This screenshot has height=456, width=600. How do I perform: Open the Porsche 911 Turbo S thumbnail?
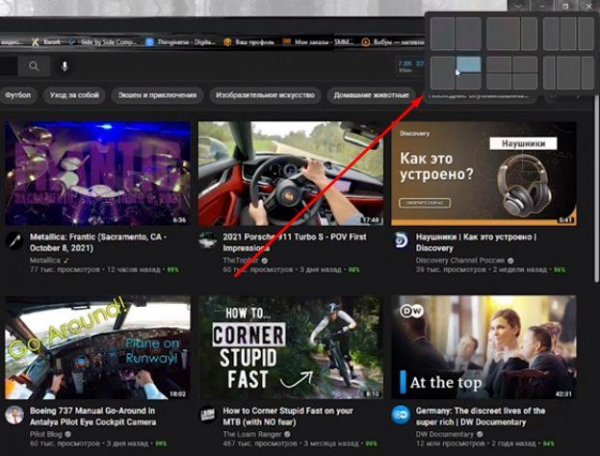291,174
